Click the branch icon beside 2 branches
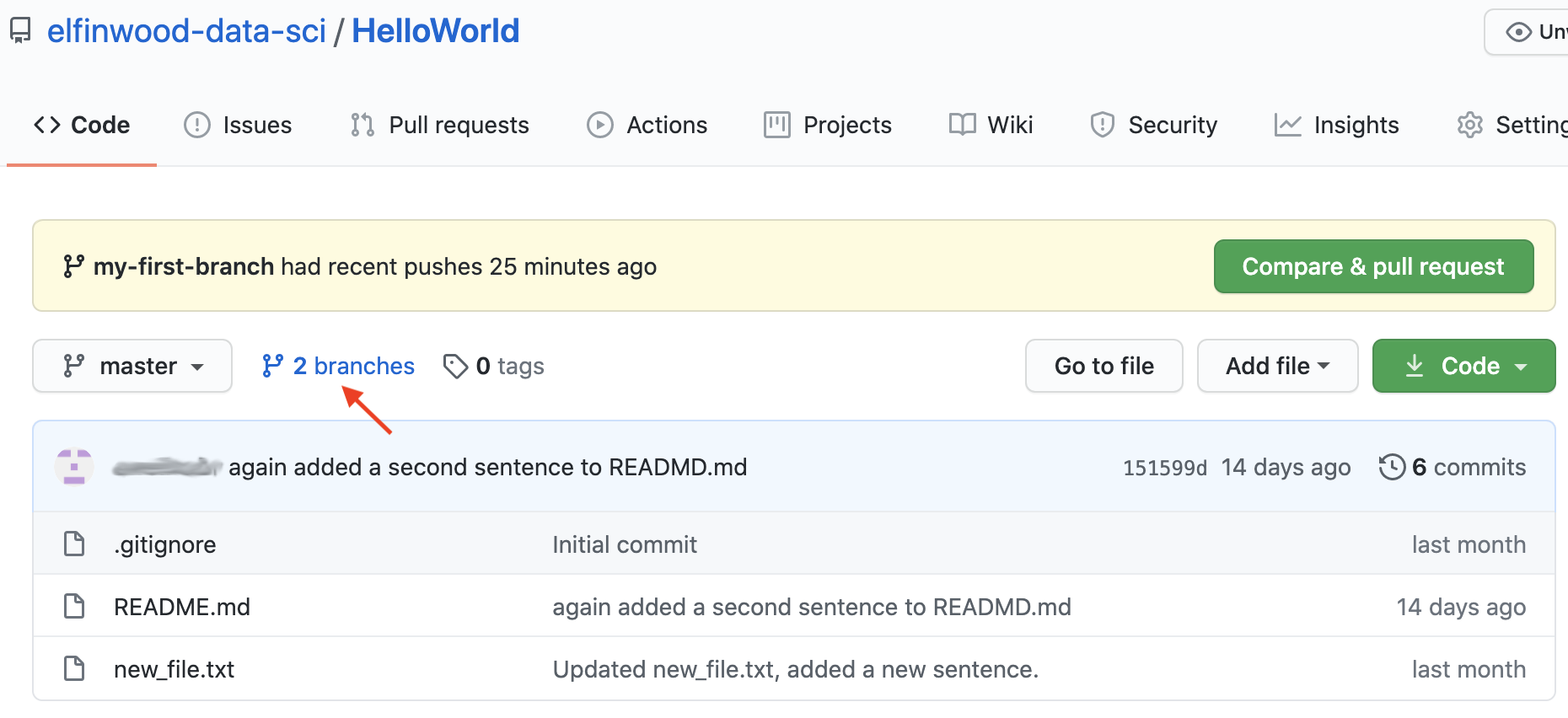The height and width of the screenshot is (718, 1568). (272, 366)
